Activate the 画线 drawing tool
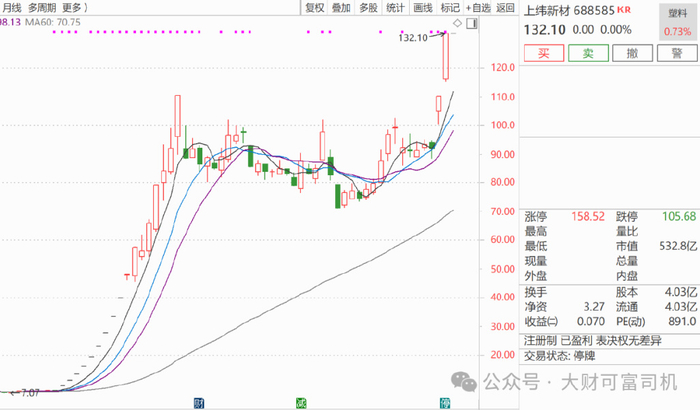 pos(422,8)
